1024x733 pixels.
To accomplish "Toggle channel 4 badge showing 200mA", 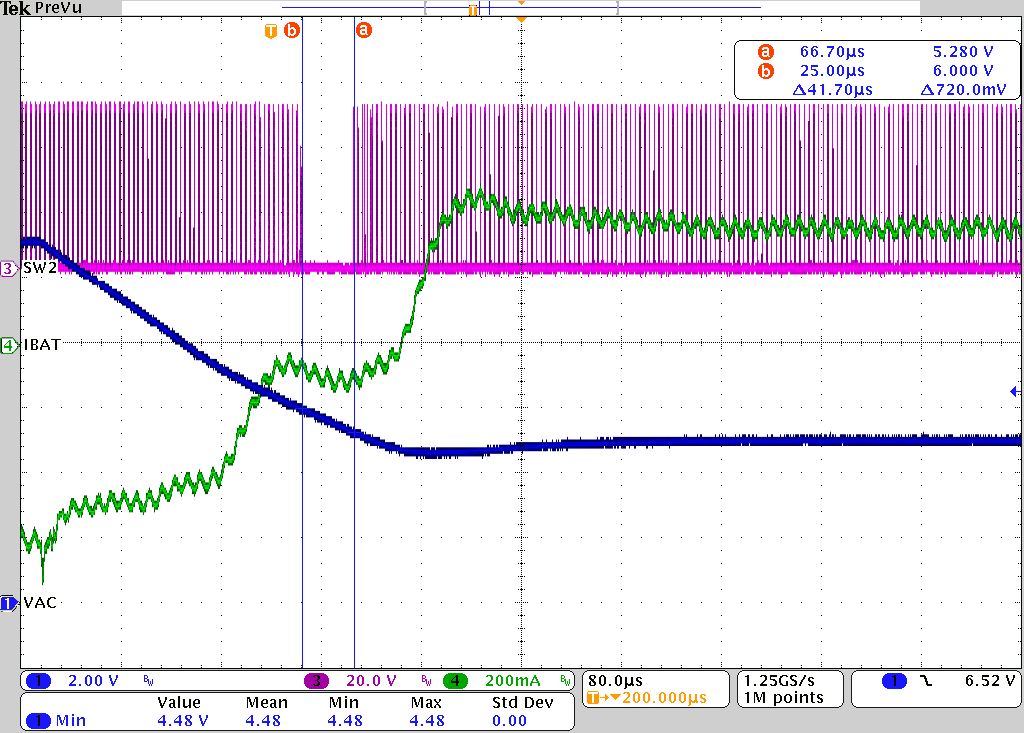I will [456, 681].
